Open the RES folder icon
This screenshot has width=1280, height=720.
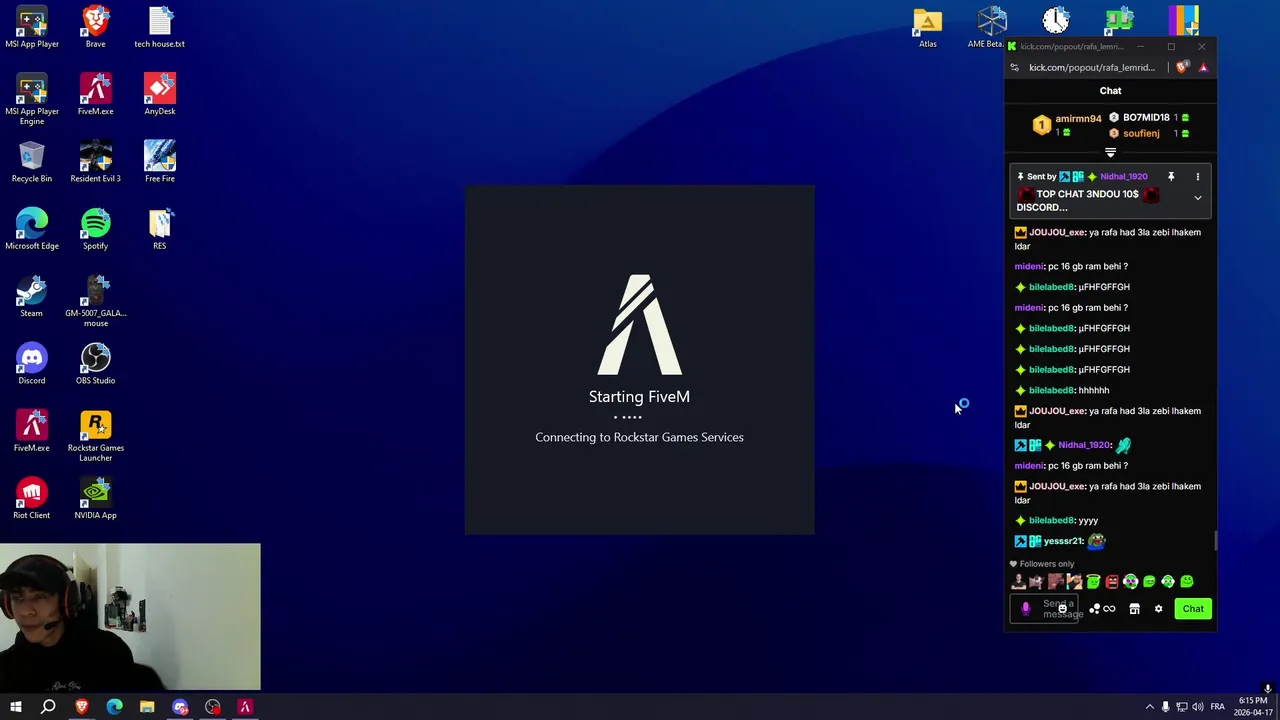[x=159, y=228]
